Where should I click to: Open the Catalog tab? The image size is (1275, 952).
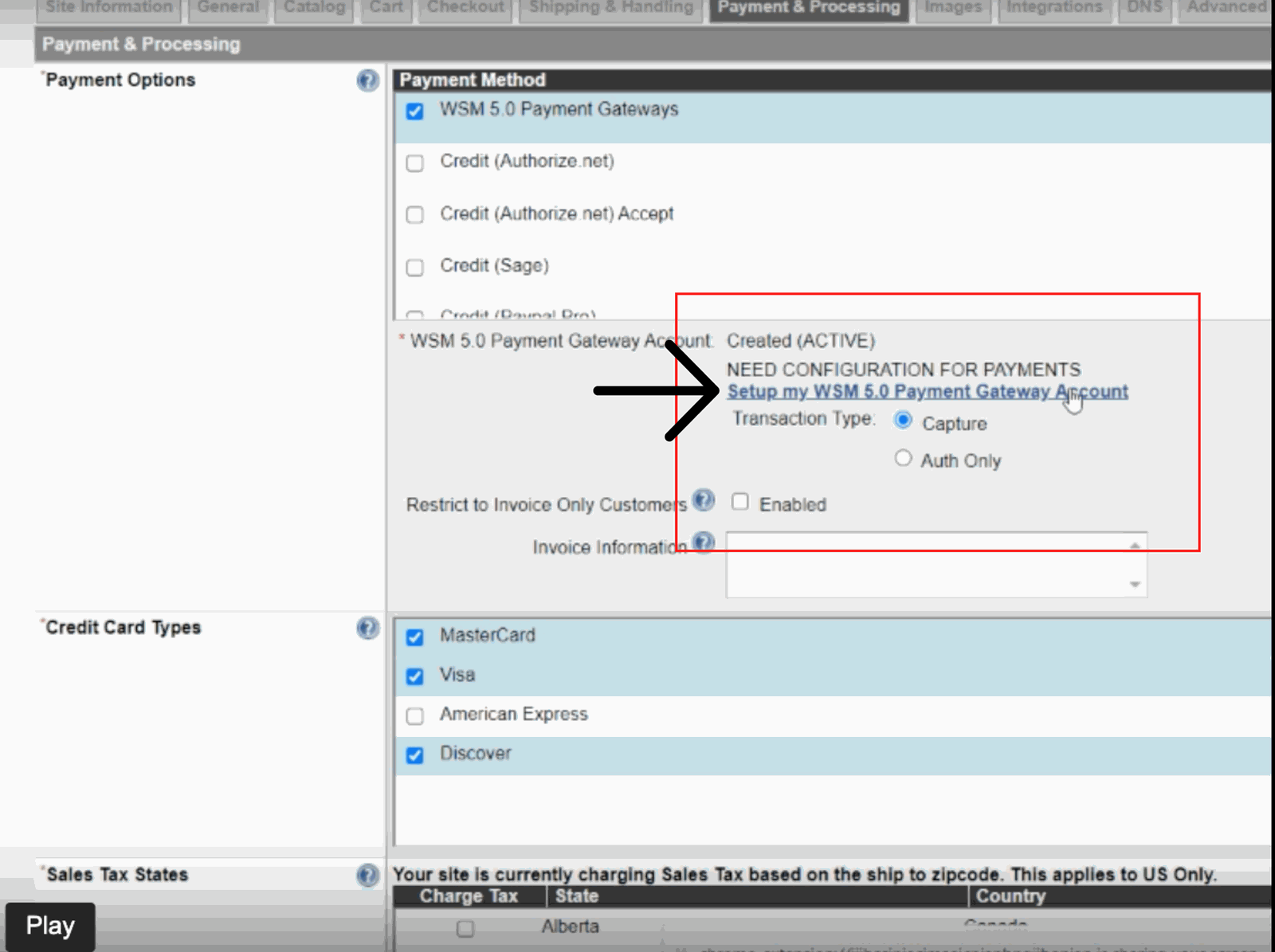[315, 9]
